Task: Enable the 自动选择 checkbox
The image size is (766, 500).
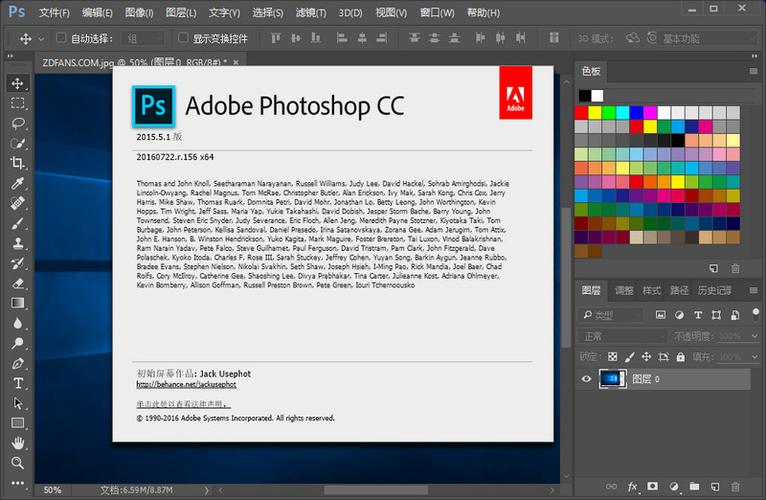Action: pyautogui.click(x=61, y=38)
